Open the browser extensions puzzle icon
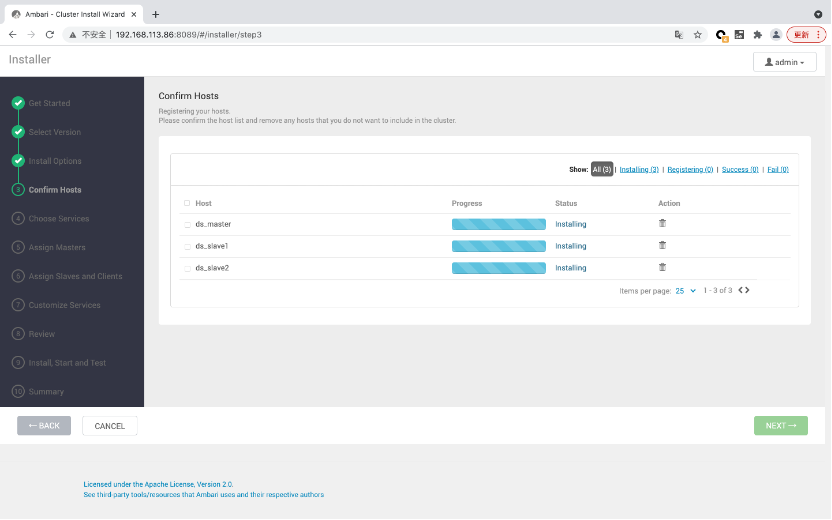Image resolution: width=832 pixels, height=520 pixels. pyautogui.click(x=757, y=34)
